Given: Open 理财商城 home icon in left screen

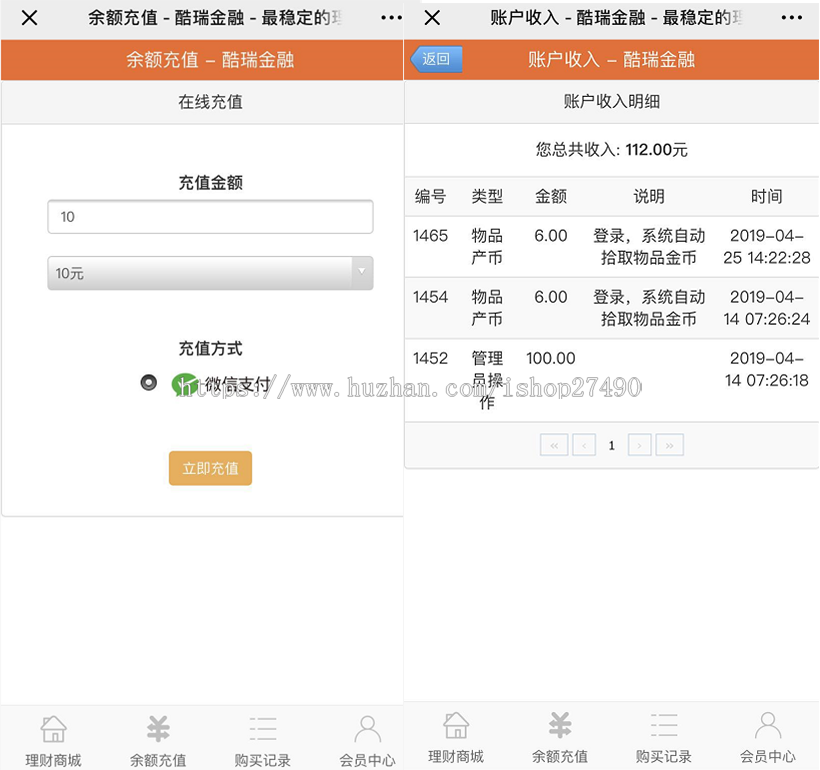Looking at the screenshot, I should coord(53,729).
